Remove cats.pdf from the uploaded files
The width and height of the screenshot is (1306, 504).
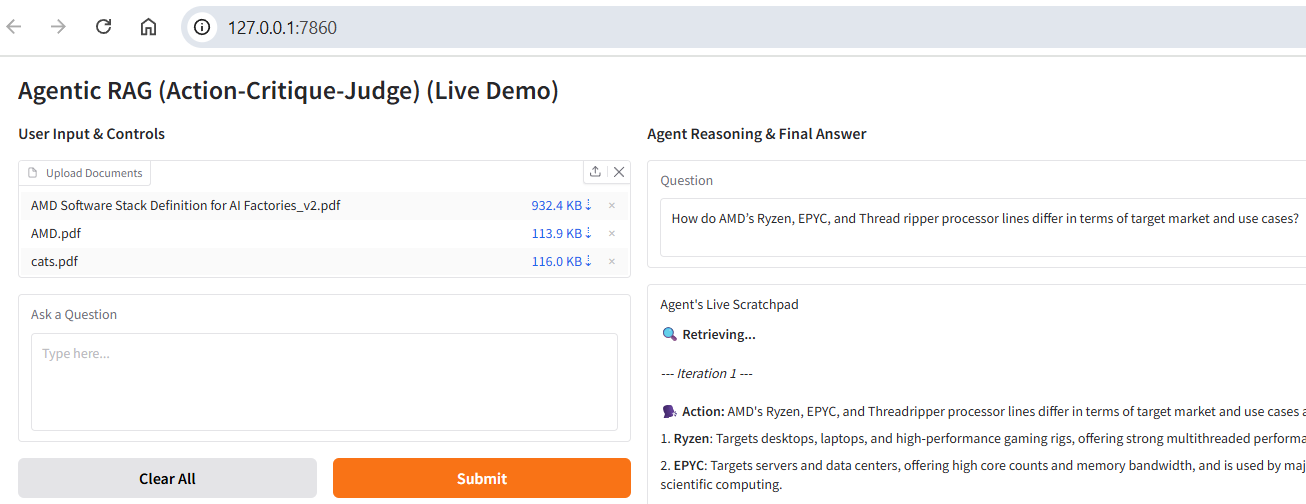[612, 262]
